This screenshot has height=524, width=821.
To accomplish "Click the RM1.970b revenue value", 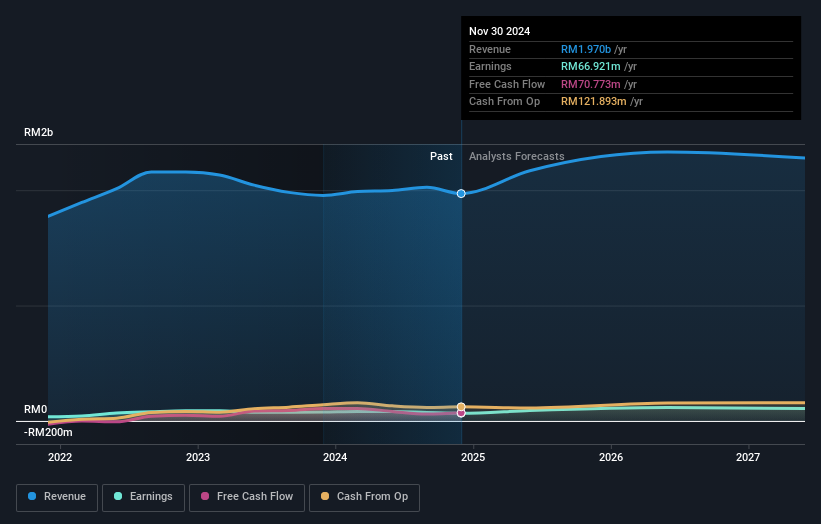I will [586, 49].
